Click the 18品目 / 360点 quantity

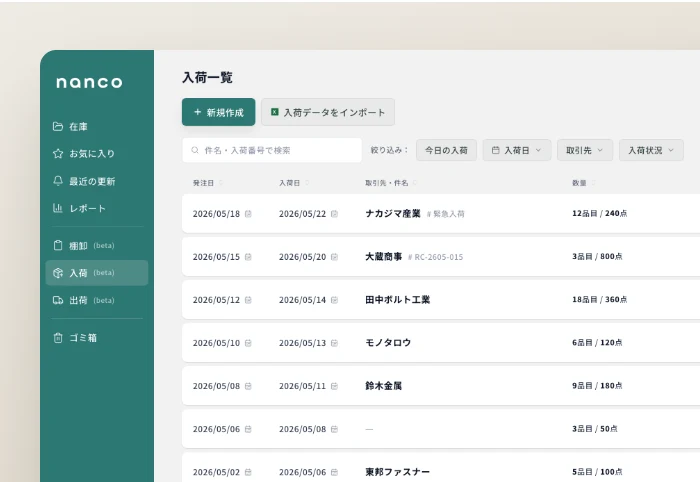tap(600, 299)
